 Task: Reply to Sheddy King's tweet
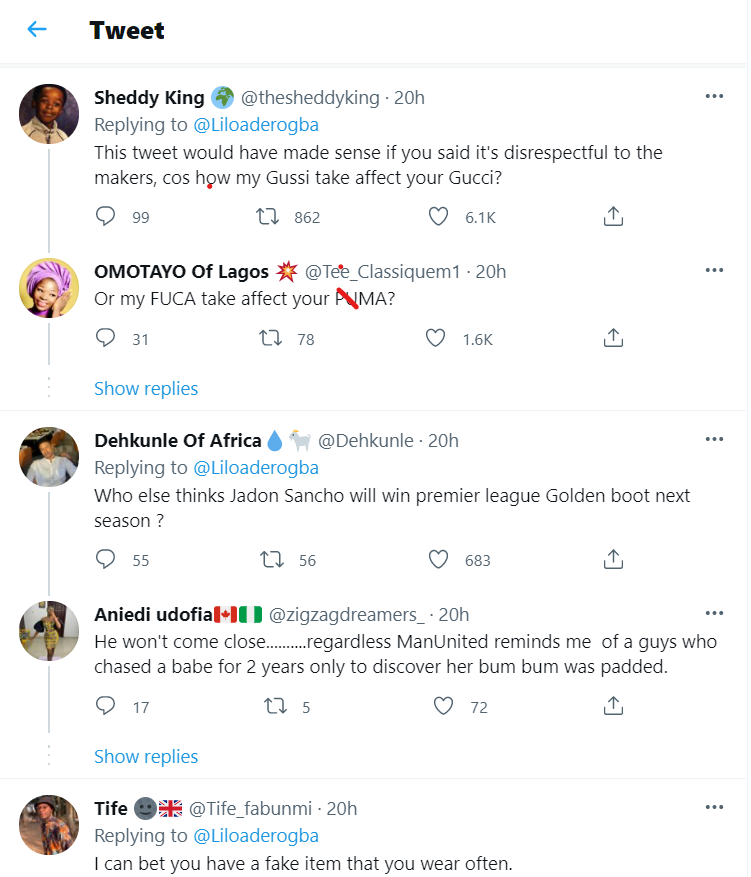tap(106, 217)
